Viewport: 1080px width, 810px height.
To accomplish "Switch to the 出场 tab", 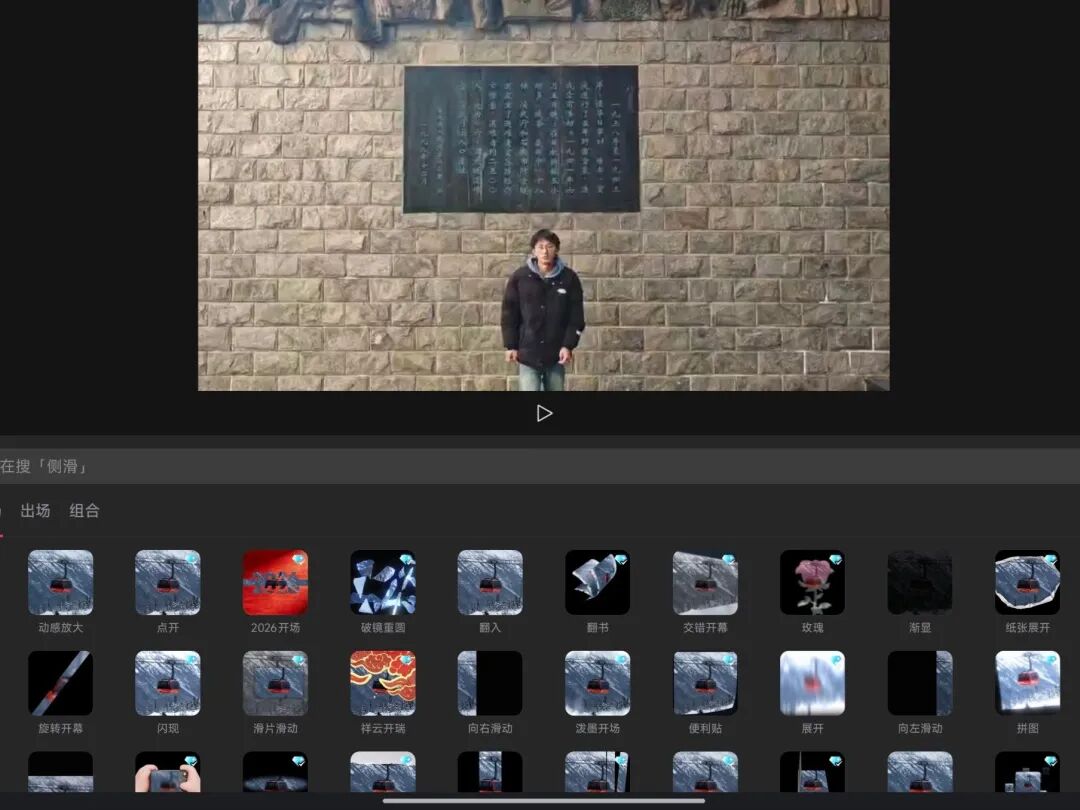I will pyautogui.click(x=35, y=511).
